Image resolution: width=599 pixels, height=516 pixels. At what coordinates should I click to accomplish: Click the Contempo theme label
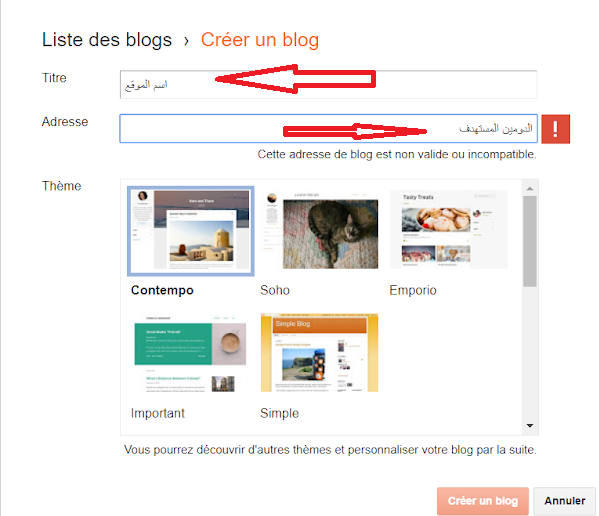tap(162, 290)
